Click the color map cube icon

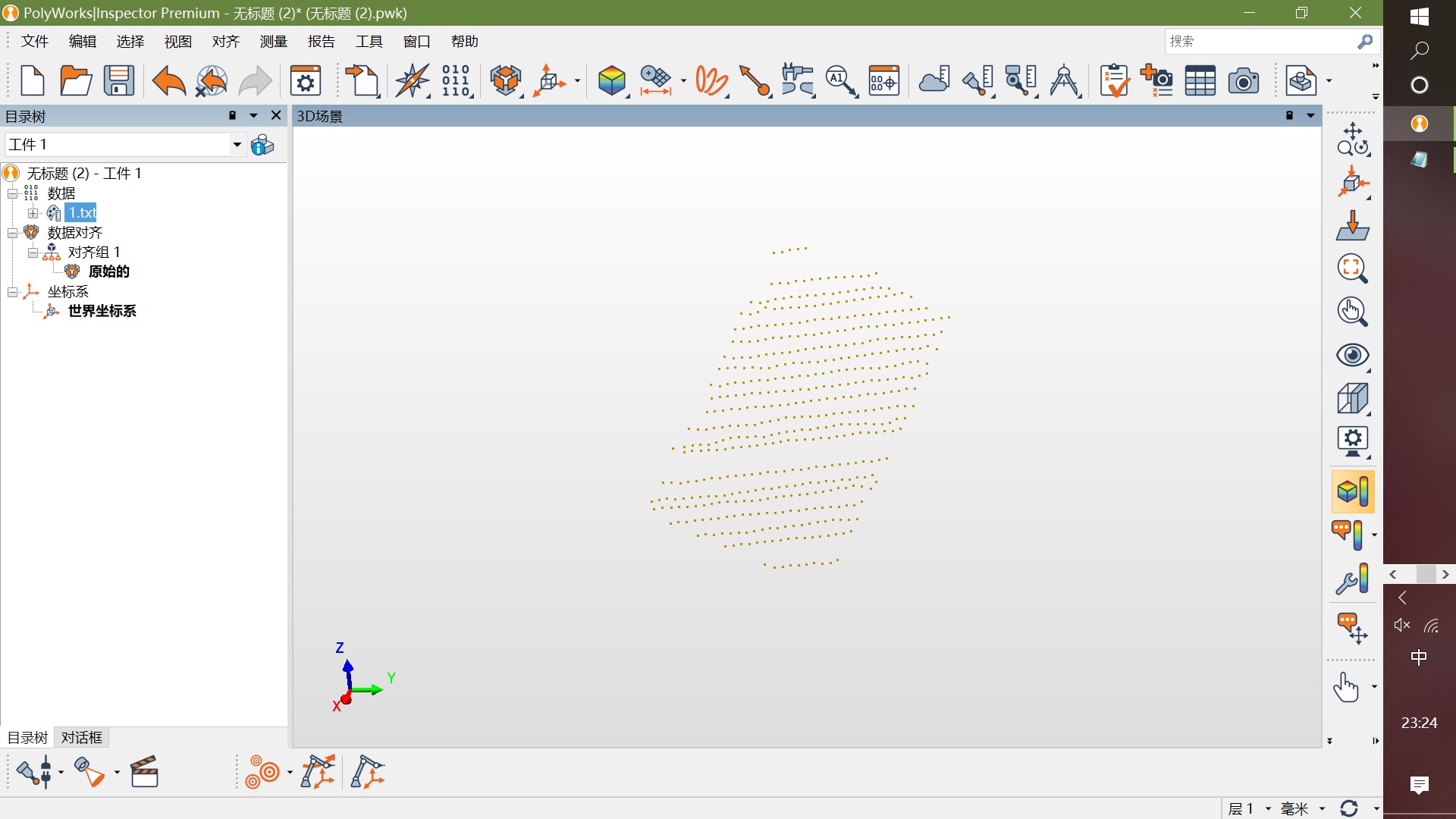pos(611,80)
